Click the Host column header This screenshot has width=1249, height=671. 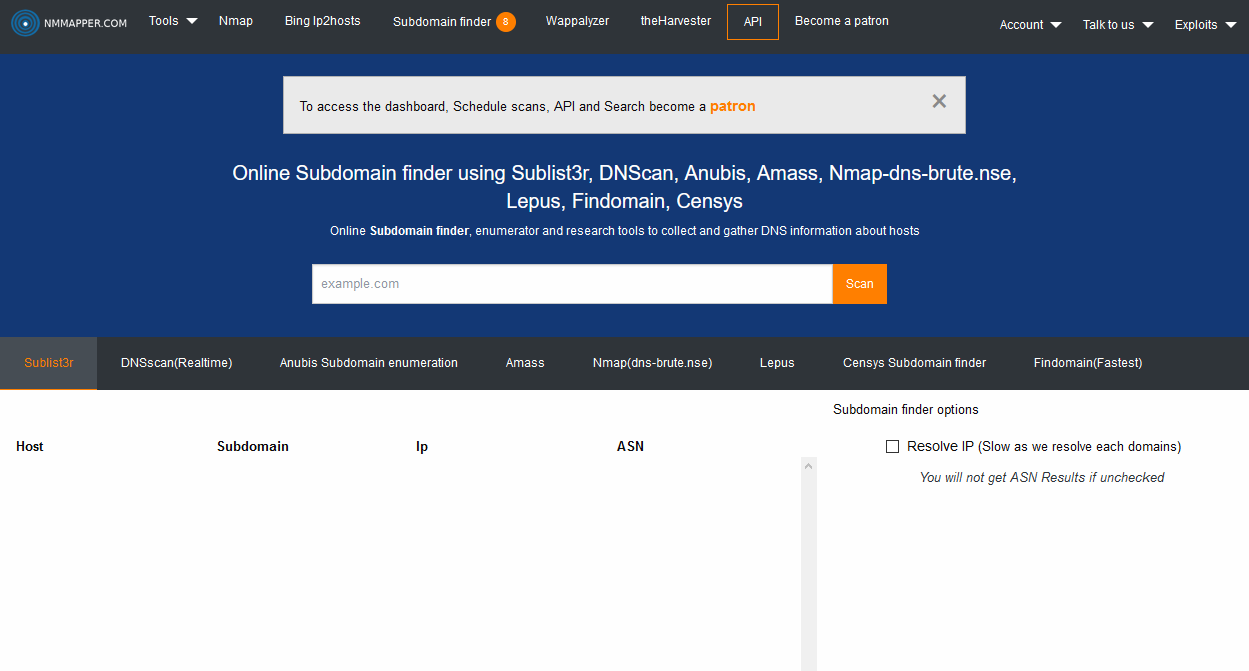pos(30,446)
